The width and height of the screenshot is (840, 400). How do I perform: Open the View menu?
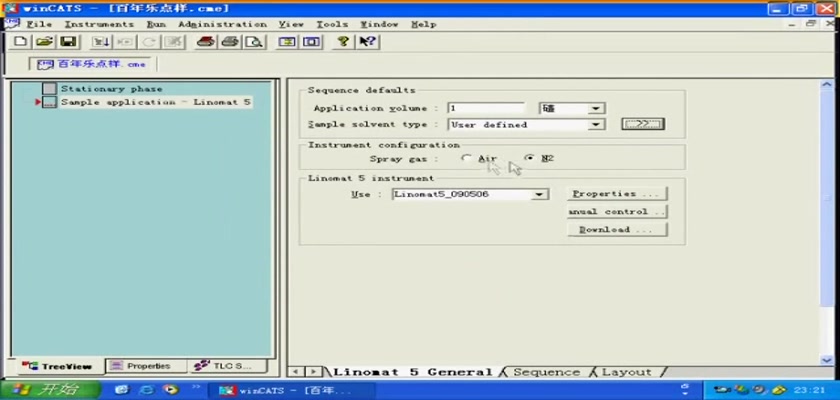(291, 24)
